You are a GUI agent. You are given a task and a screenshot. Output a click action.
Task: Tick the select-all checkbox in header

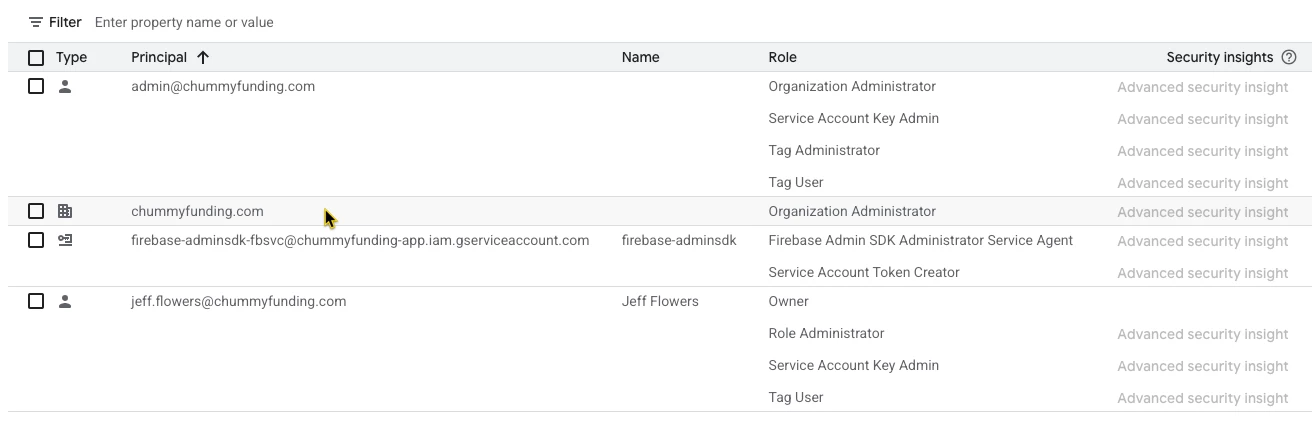tap(36, 57)
